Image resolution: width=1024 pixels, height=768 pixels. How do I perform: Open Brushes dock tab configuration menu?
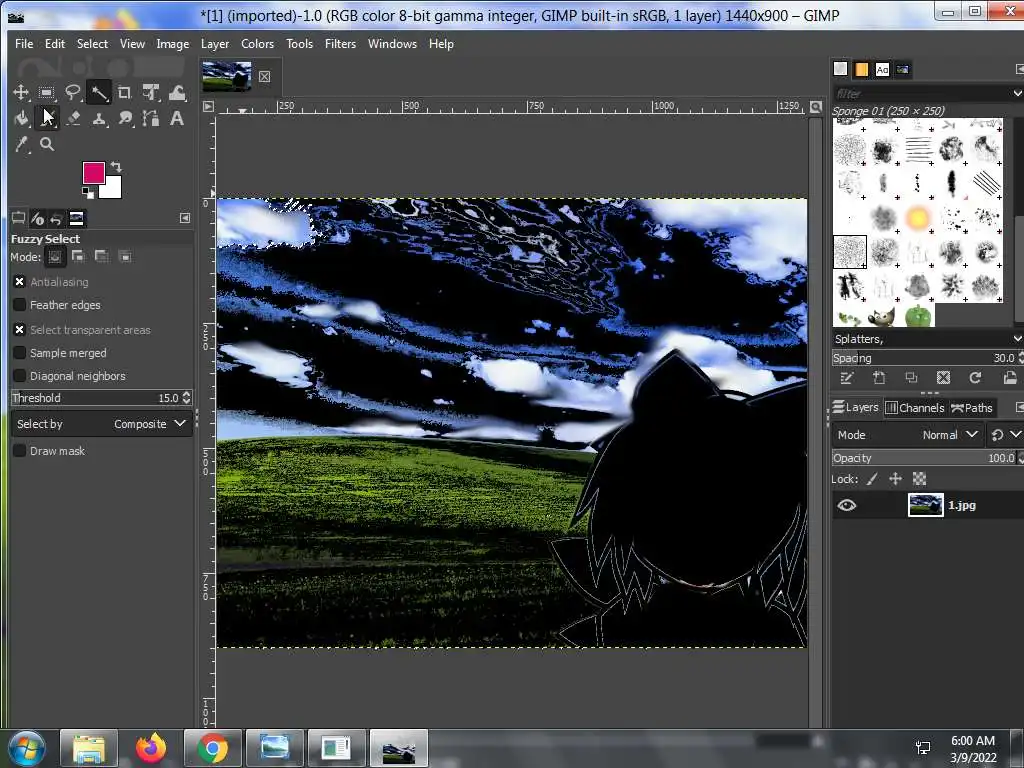tap(1019, 69)
